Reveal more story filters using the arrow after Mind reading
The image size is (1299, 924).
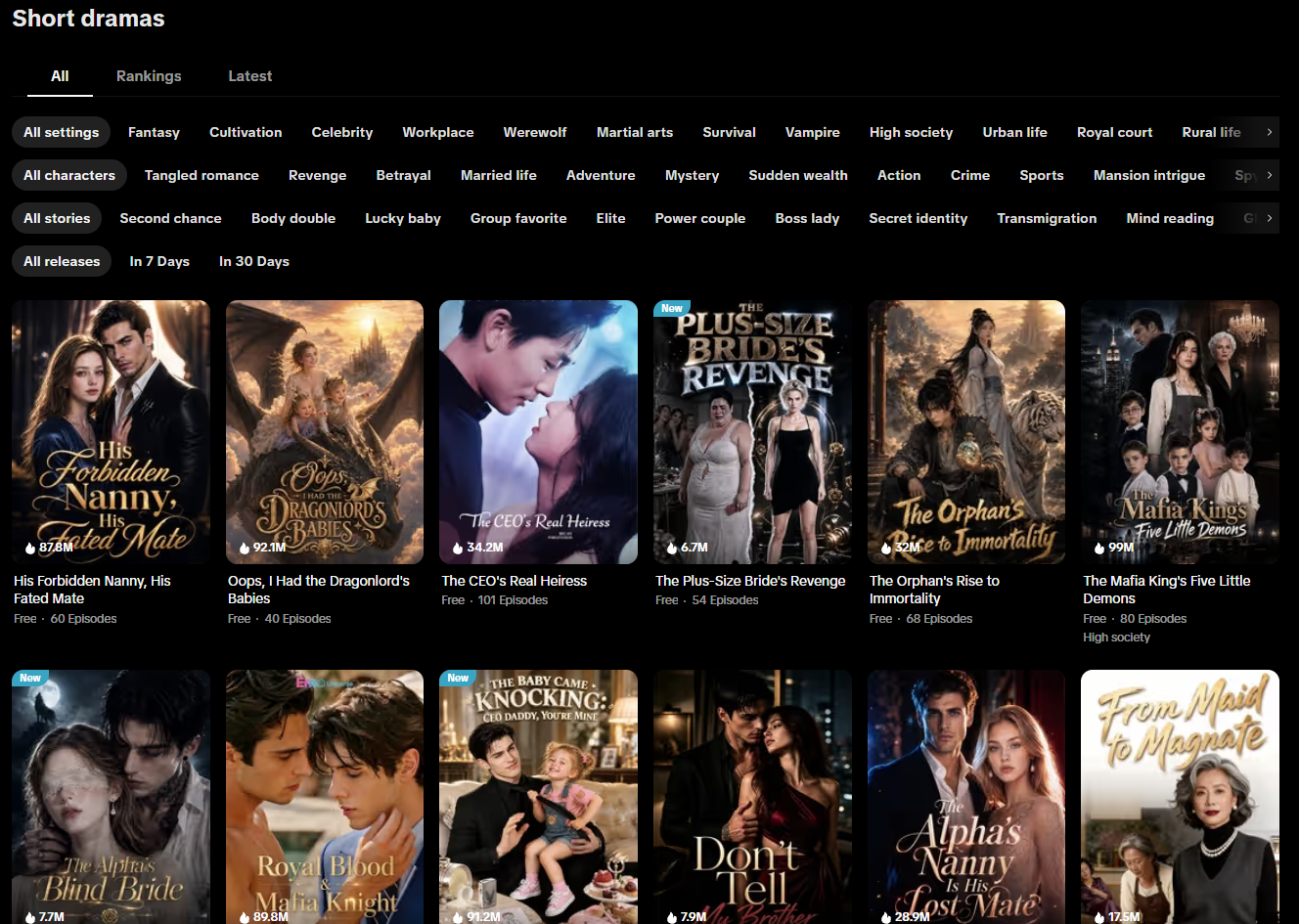[1269, 218]
